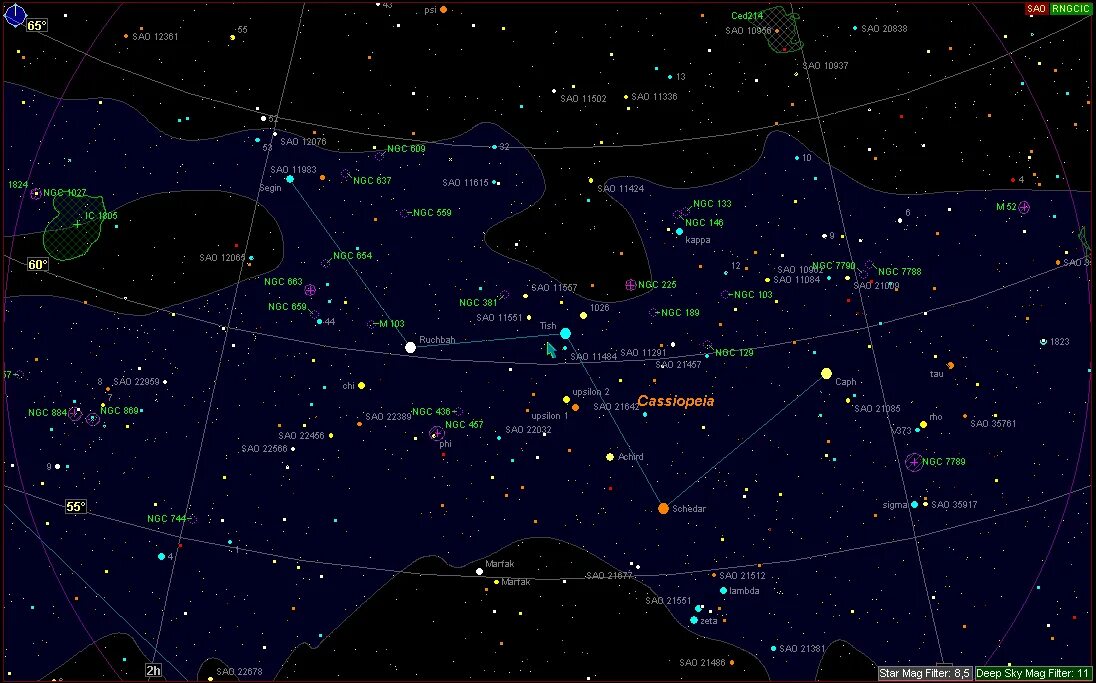Click the orange Cassiopeia constellation label

675,401
